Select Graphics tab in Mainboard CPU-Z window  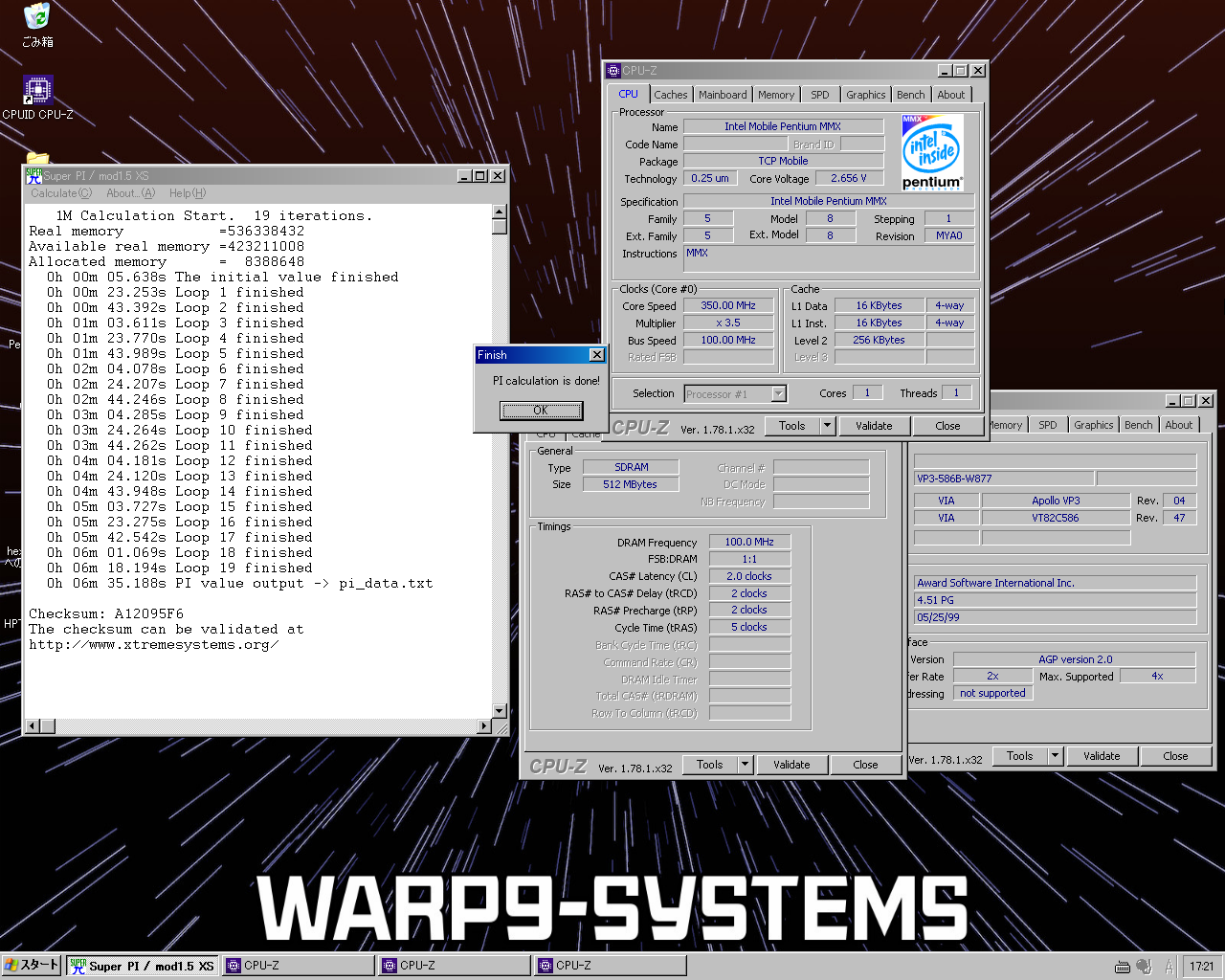click(x=1094, y=425)
